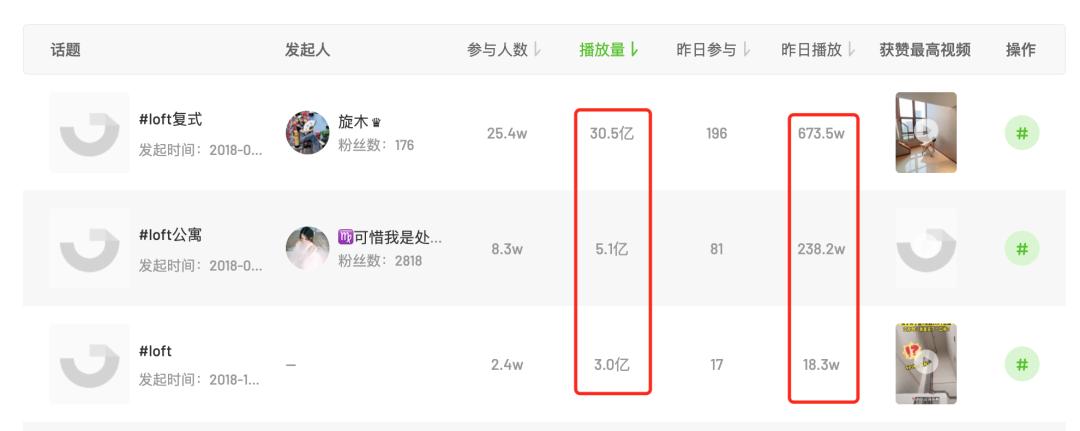Play top liked video for #loft
Image resolution: width=1080 pixels, height=431 pixels.
click(x=926, y=364)
